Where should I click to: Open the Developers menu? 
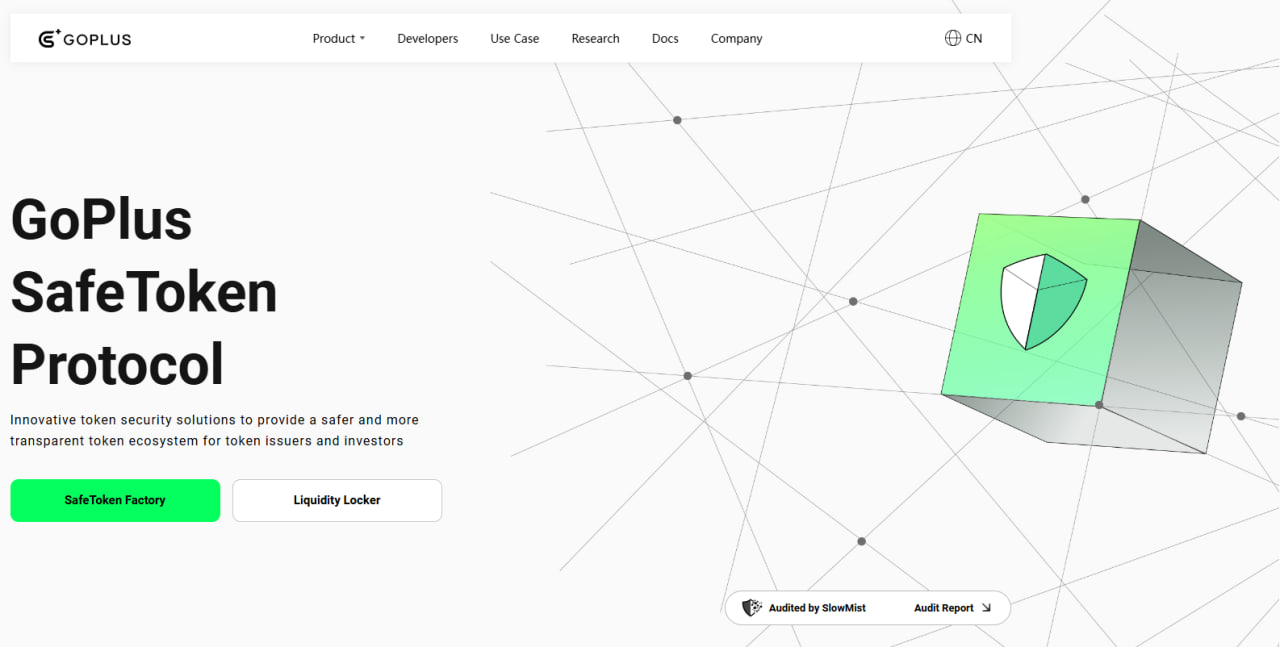(x=428, y=39)
